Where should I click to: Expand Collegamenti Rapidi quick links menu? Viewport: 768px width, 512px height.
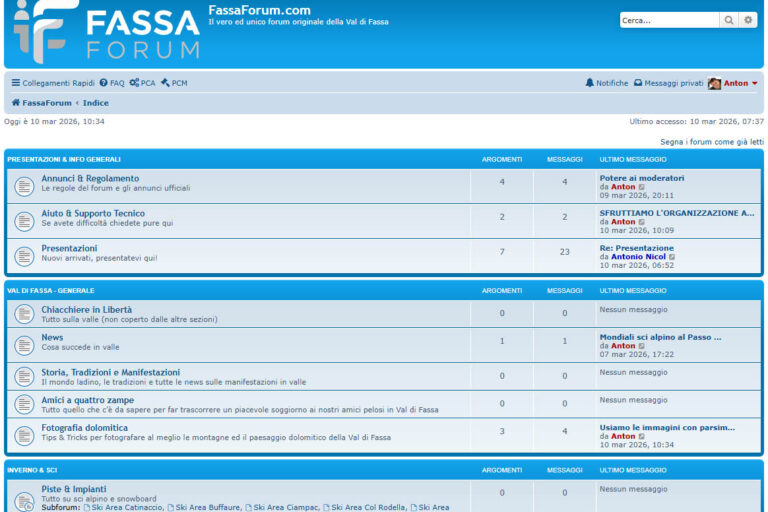point(53,83)
